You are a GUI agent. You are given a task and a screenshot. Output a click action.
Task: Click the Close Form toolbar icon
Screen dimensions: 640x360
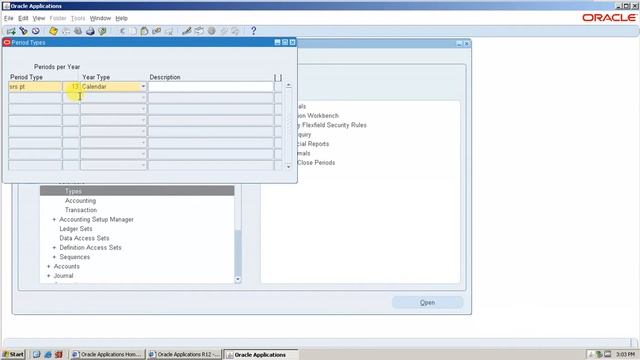click(102, 31)
